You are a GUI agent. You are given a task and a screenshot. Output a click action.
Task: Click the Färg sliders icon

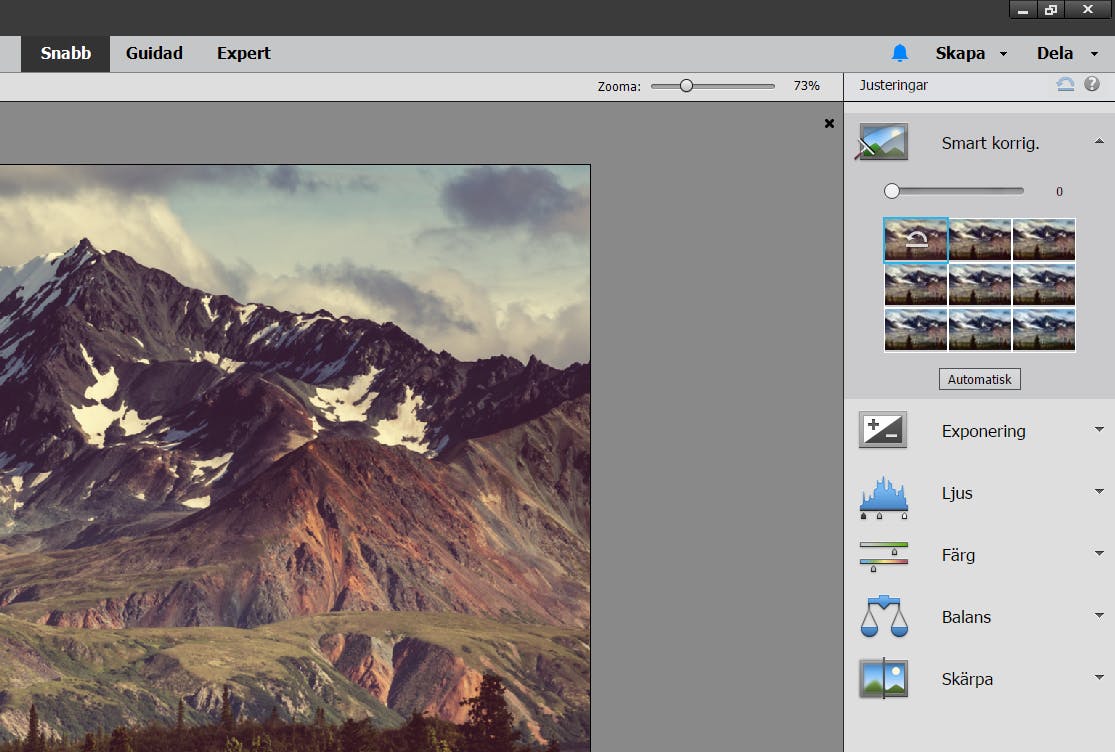click(884, 557)
